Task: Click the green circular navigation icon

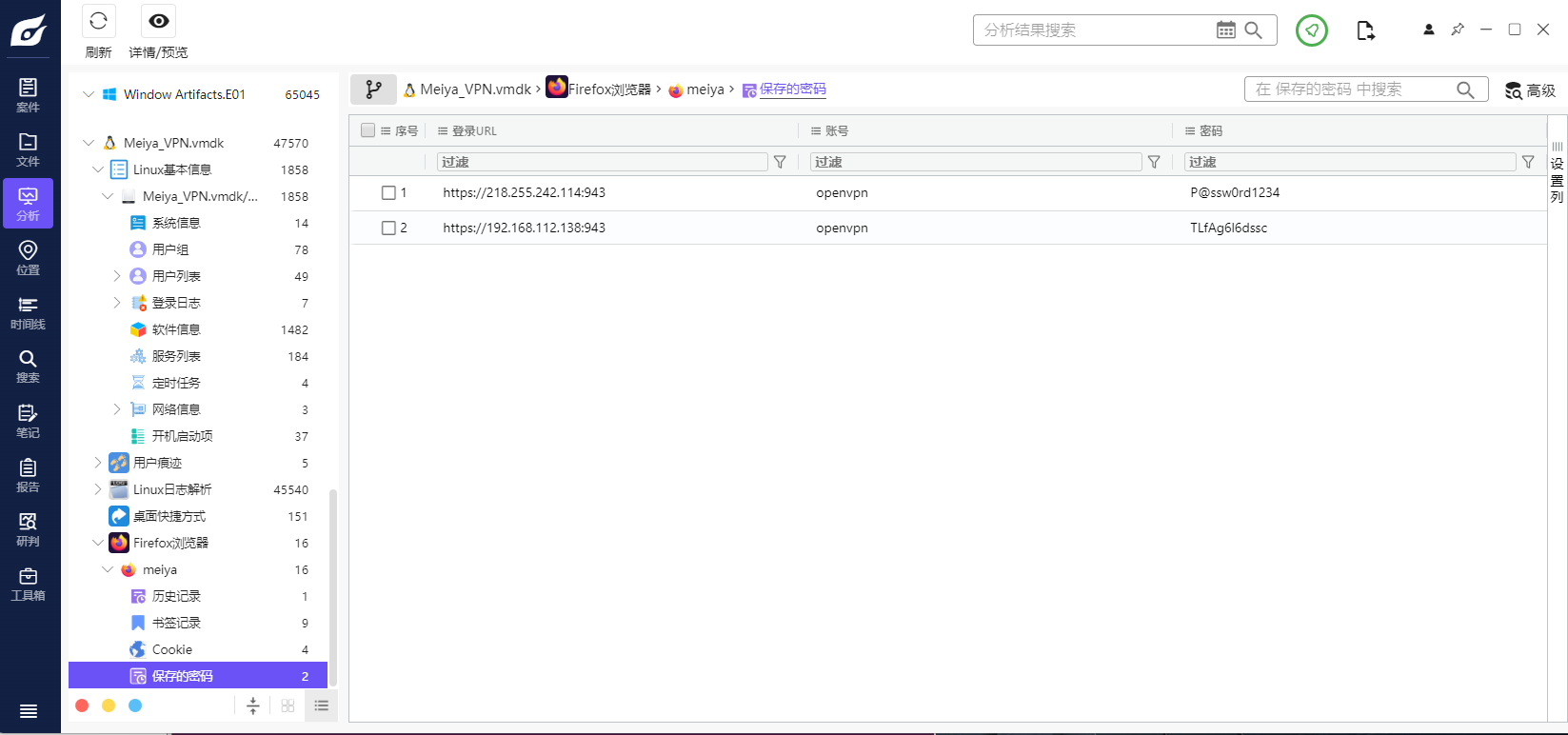Action: [x=1312, y=30]
